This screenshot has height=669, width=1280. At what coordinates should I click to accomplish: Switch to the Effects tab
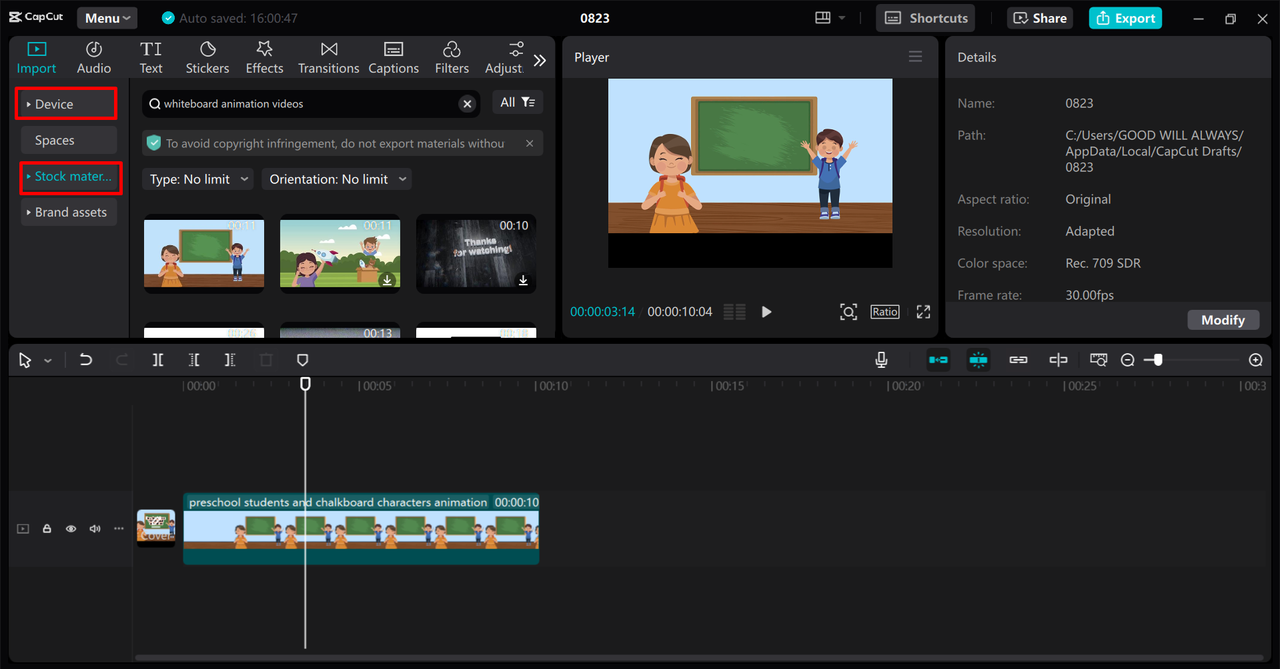[x=264, y=58]
